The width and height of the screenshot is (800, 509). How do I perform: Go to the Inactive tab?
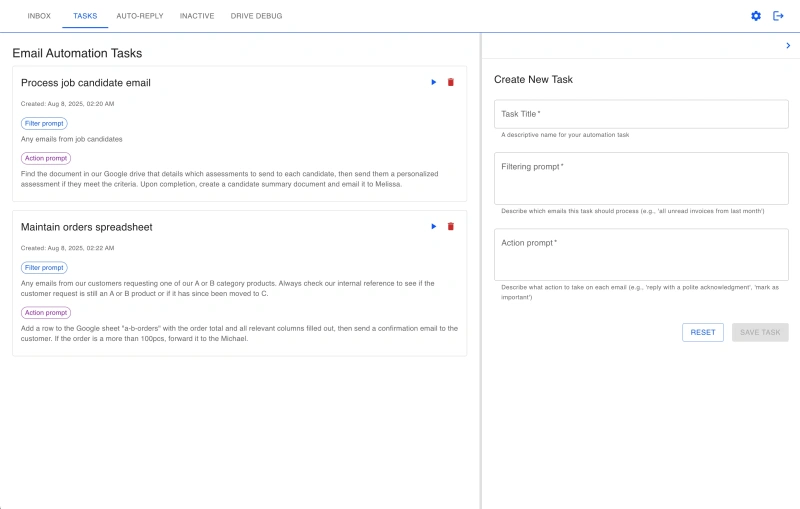click(x=197, y=16)
